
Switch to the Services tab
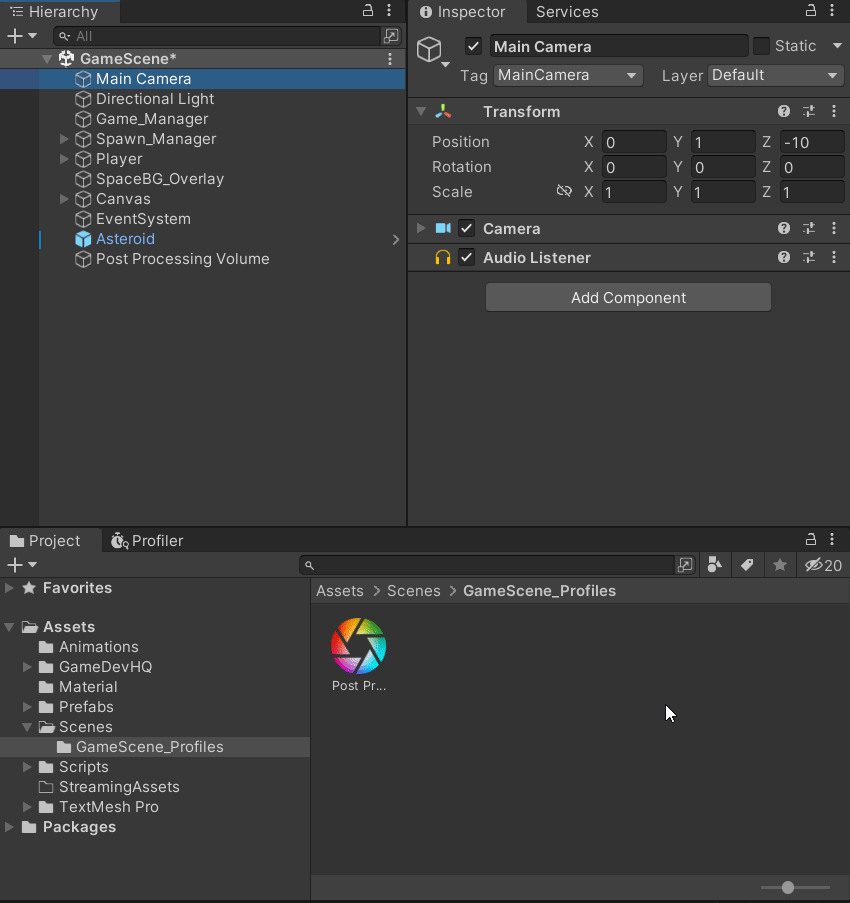[x=567, y=12]
